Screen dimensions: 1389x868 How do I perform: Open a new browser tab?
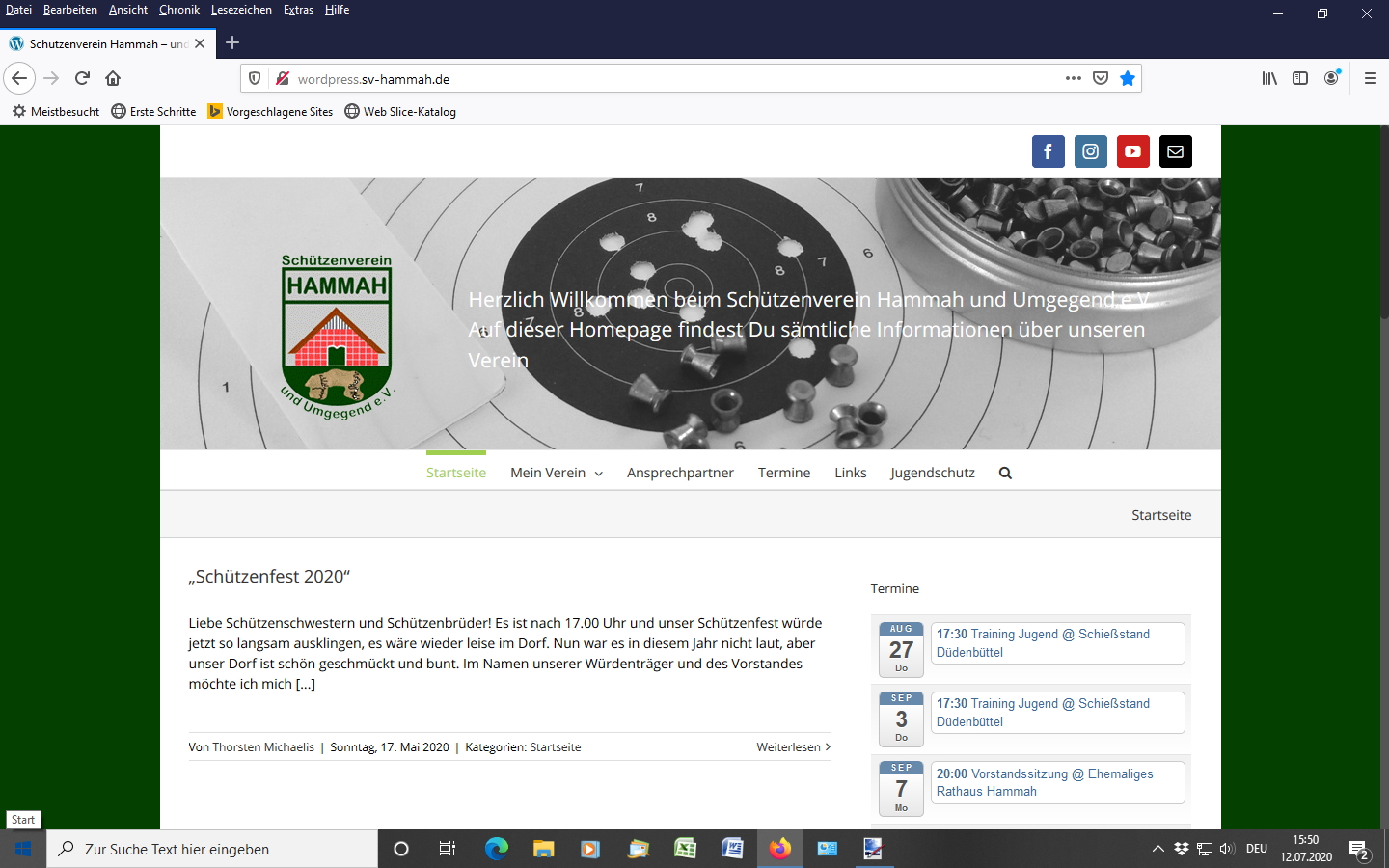coord(232,42)
